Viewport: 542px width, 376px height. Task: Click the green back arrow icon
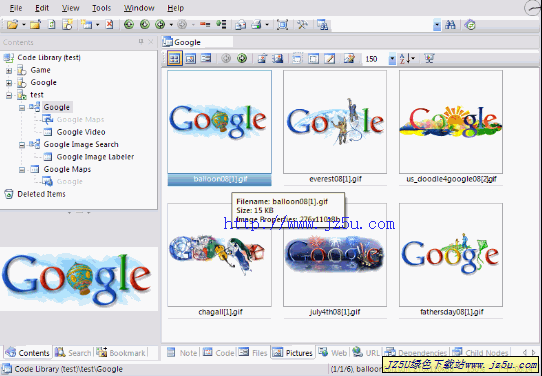point(160,25)
